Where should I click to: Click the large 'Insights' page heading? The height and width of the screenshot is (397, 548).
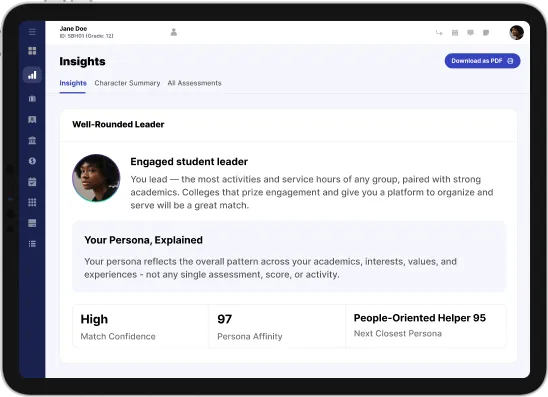coord(82,62)
